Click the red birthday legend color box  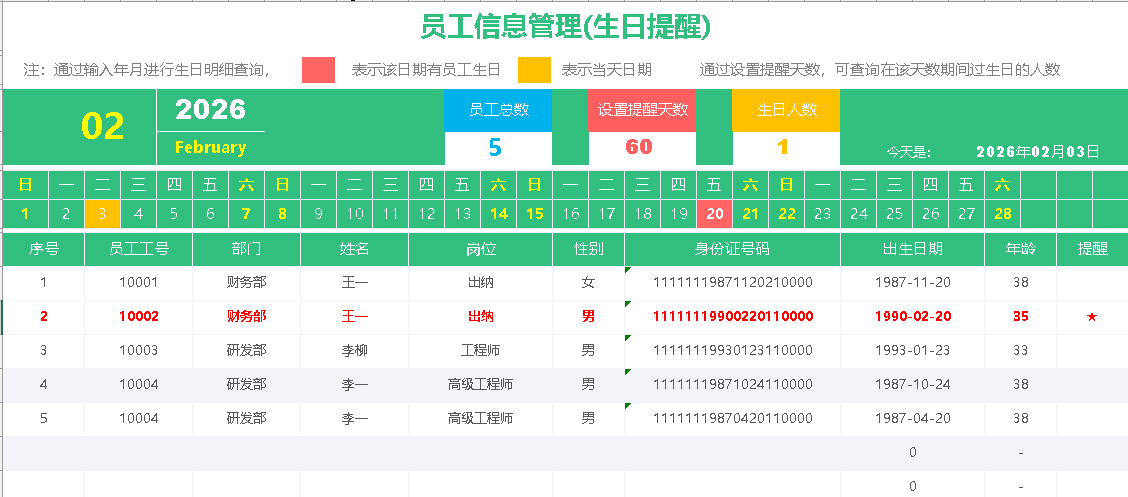[318, 70]
